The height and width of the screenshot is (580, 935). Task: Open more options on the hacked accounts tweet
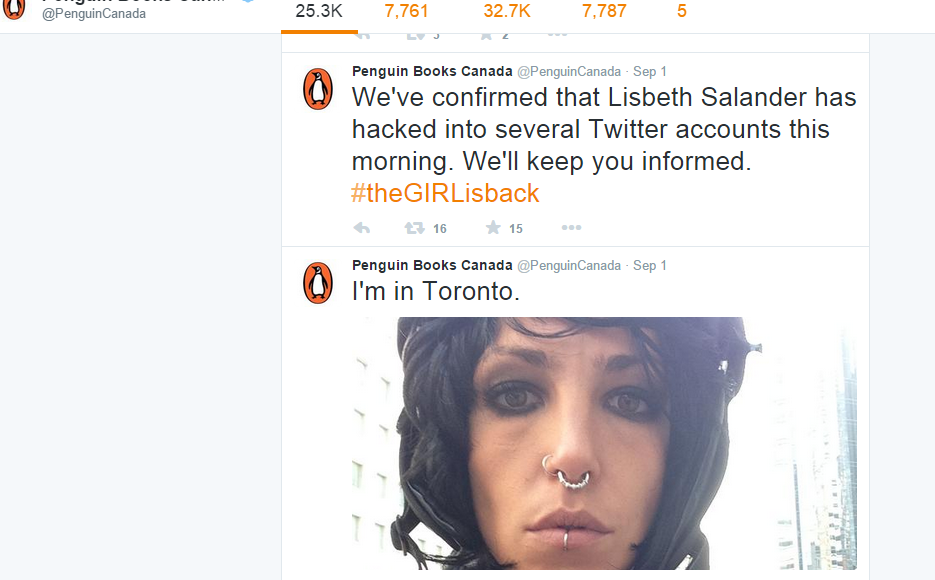click(x=571, y=227)
